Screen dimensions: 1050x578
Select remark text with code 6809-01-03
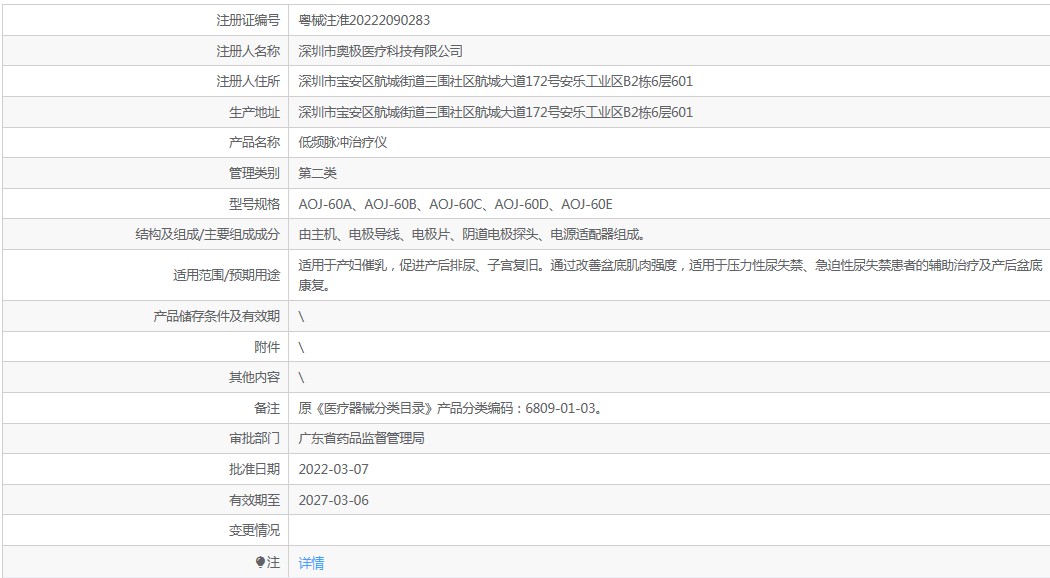(451, 409)
